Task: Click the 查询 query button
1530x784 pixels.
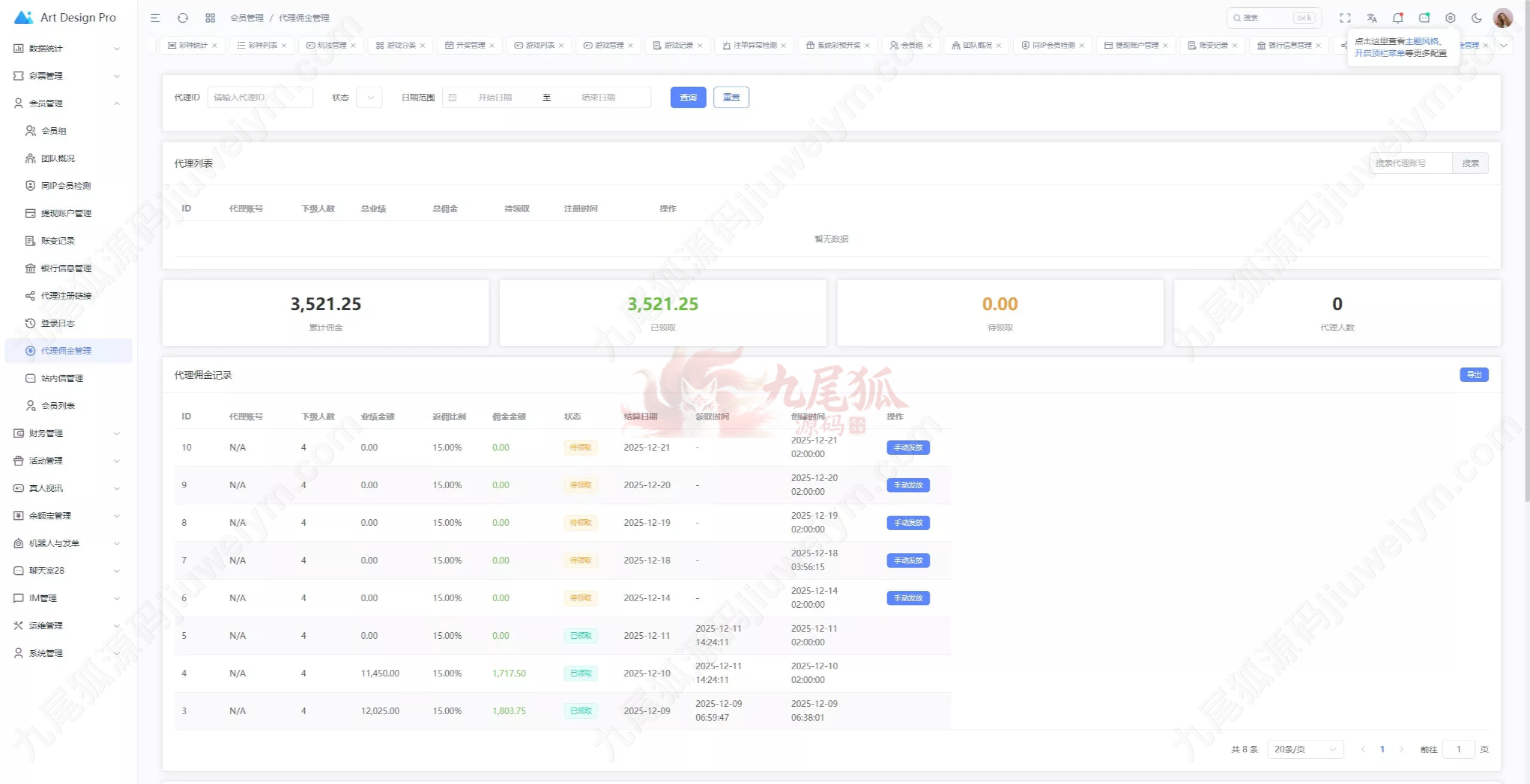Action: 688,97
